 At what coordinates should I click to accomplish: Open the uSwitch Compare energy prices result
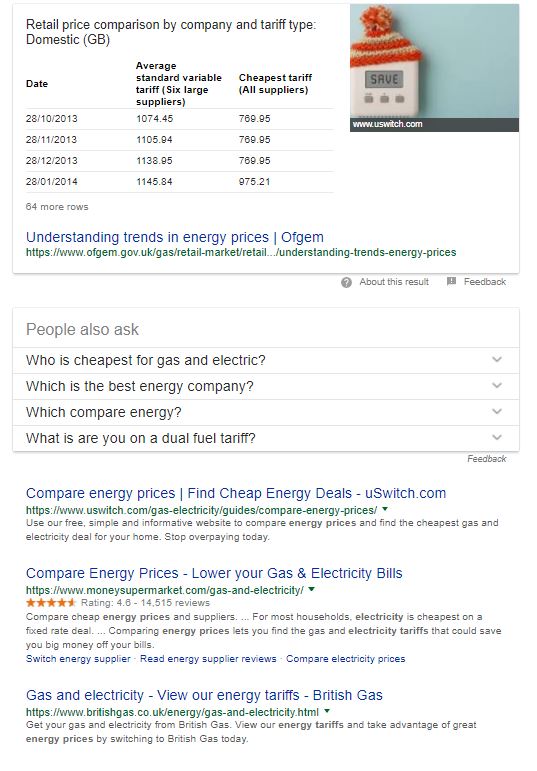(x=236, y=493)
